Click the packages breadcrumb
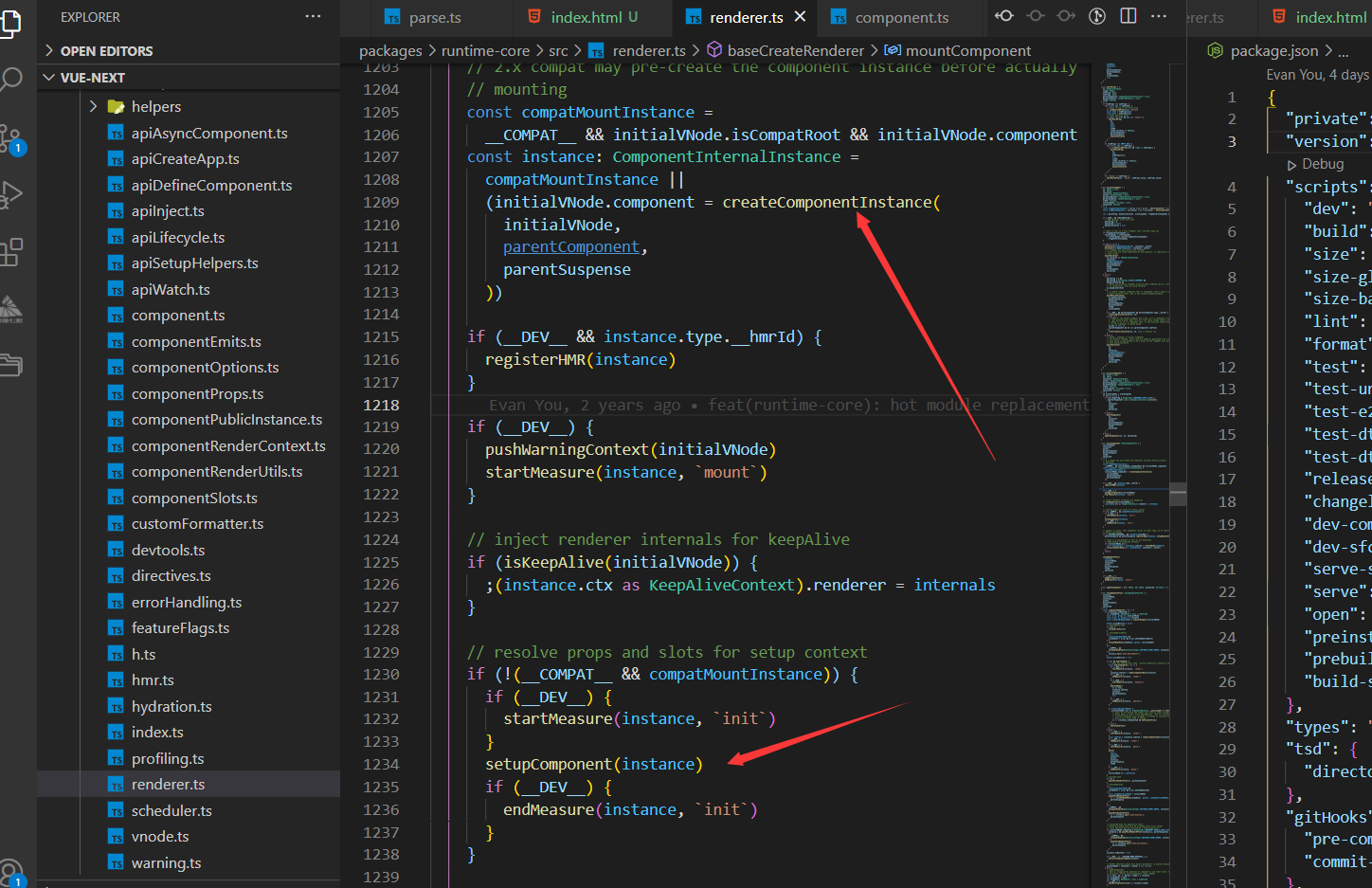The image size is (1372, 888). pos(390,51)
